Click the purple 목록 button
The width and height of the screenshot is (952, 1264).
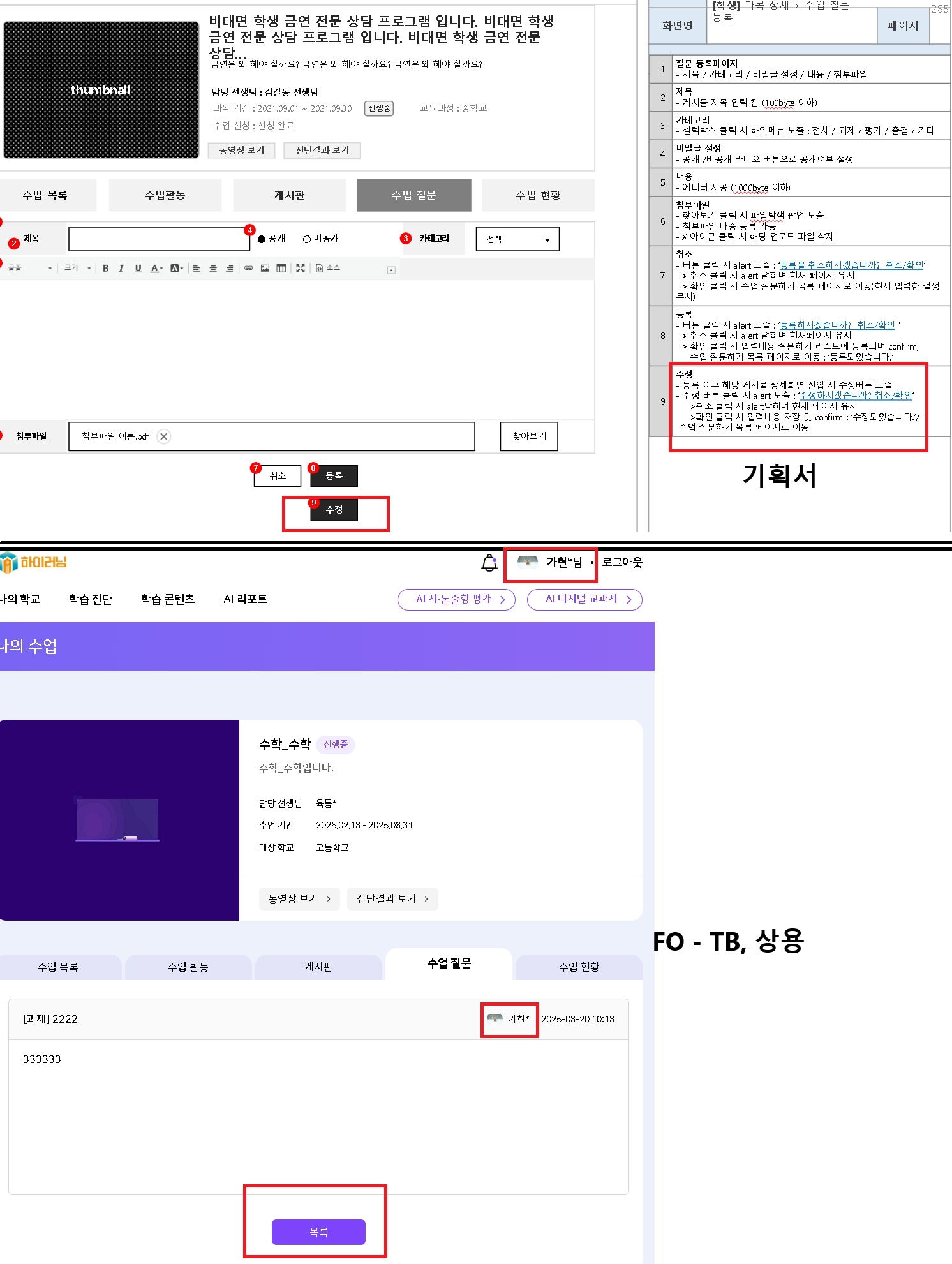[x=318, y=1232]
